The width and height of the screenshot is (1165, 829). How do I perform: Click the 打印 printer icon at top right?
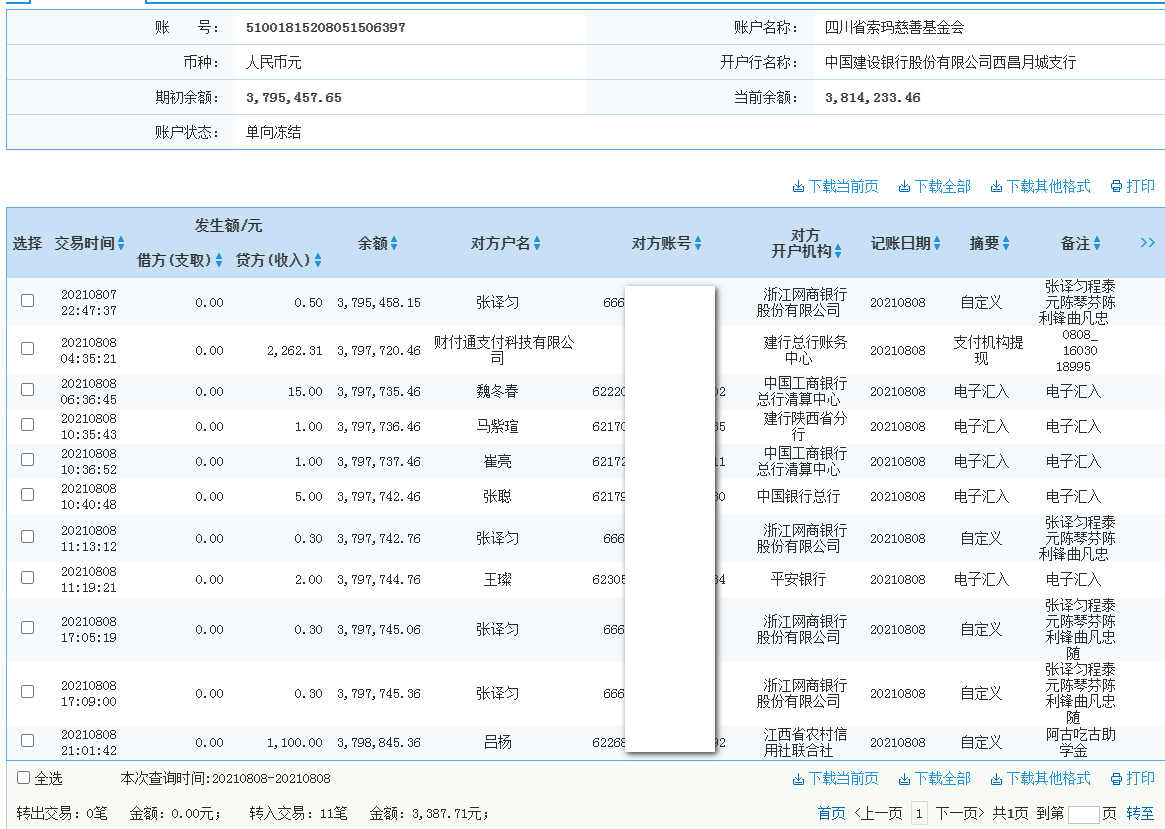1117,186
